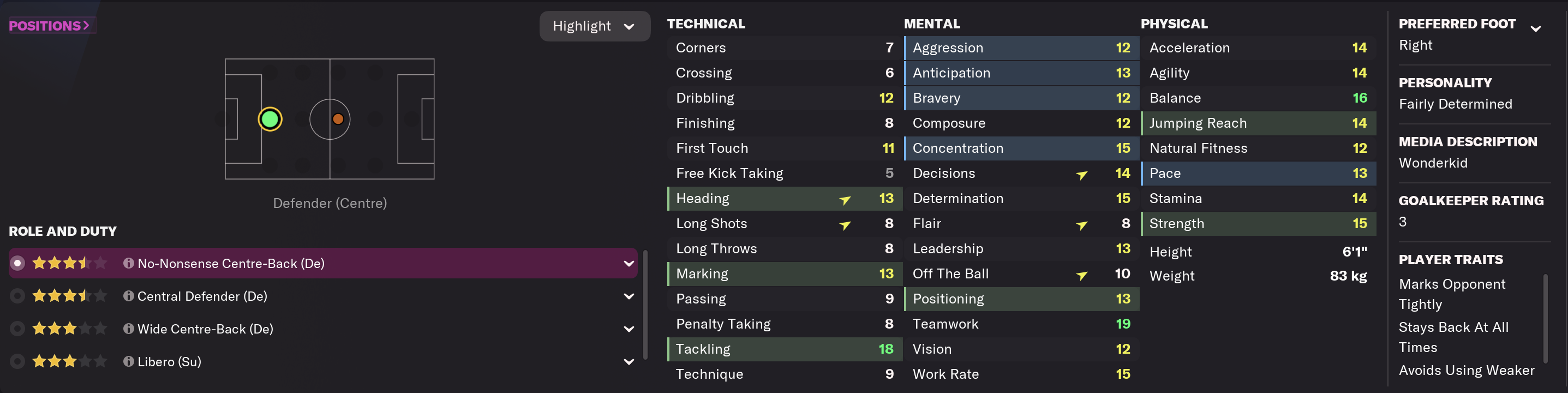The width and height of the screenshot is (1568, 393).
Task: Click the arrow icon next to Decisions
Action: click(x=1082, y=174)
